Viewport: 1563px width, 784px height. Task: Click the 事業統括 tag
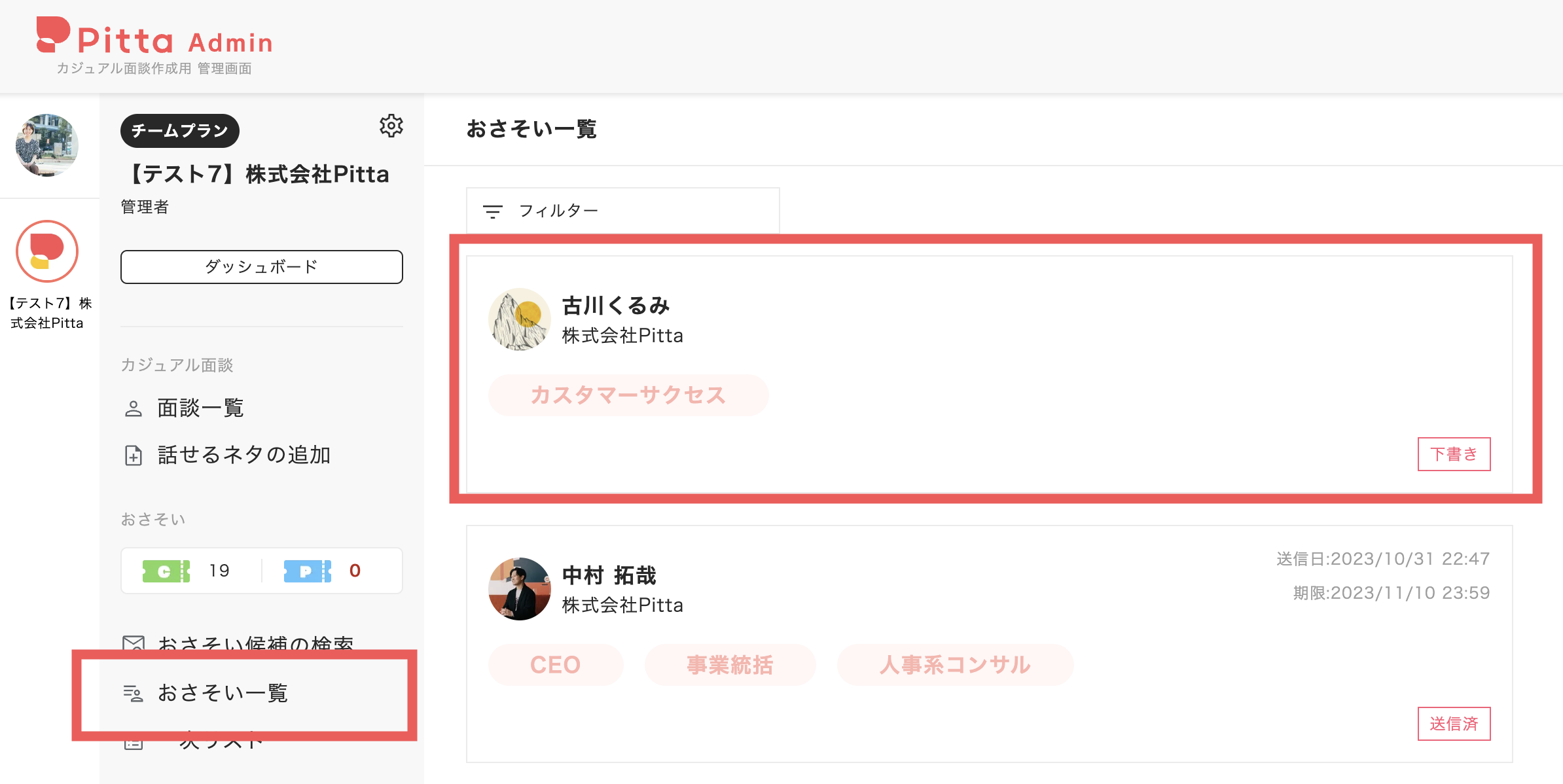click(730, 665)
